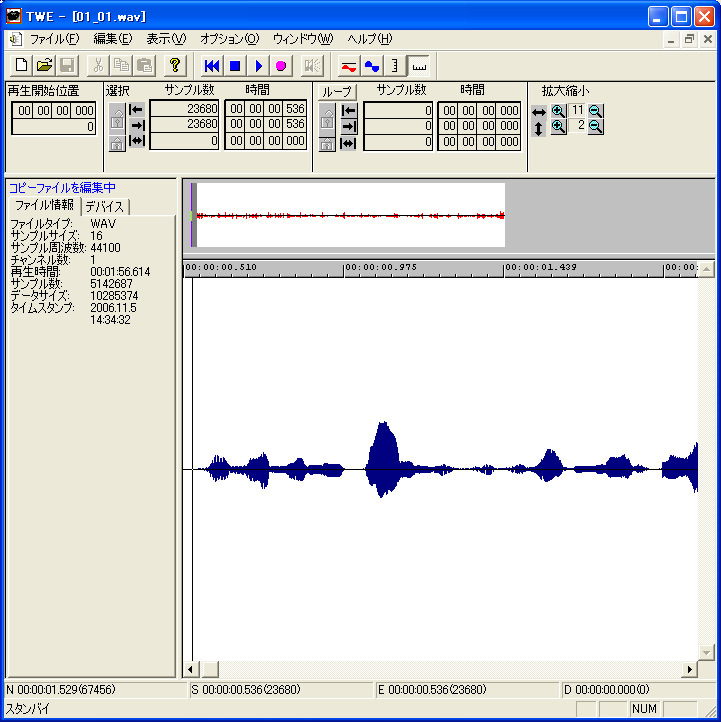Start recording with the magenta circle

point(281,66)
